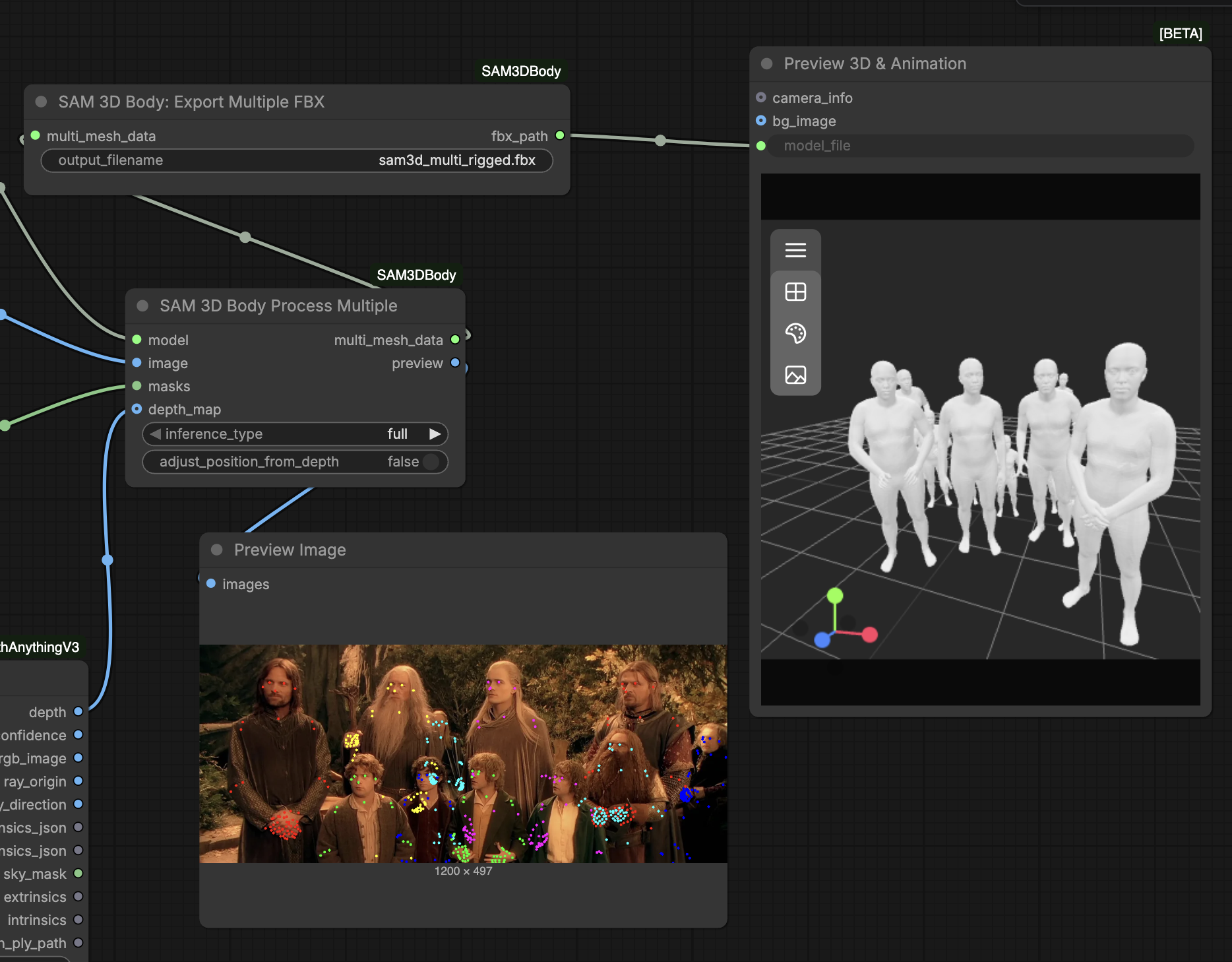Click the reroute dot on the fbx_path link
The width and height of the screenshot is (1232, 962).
(x=660, y=140)
